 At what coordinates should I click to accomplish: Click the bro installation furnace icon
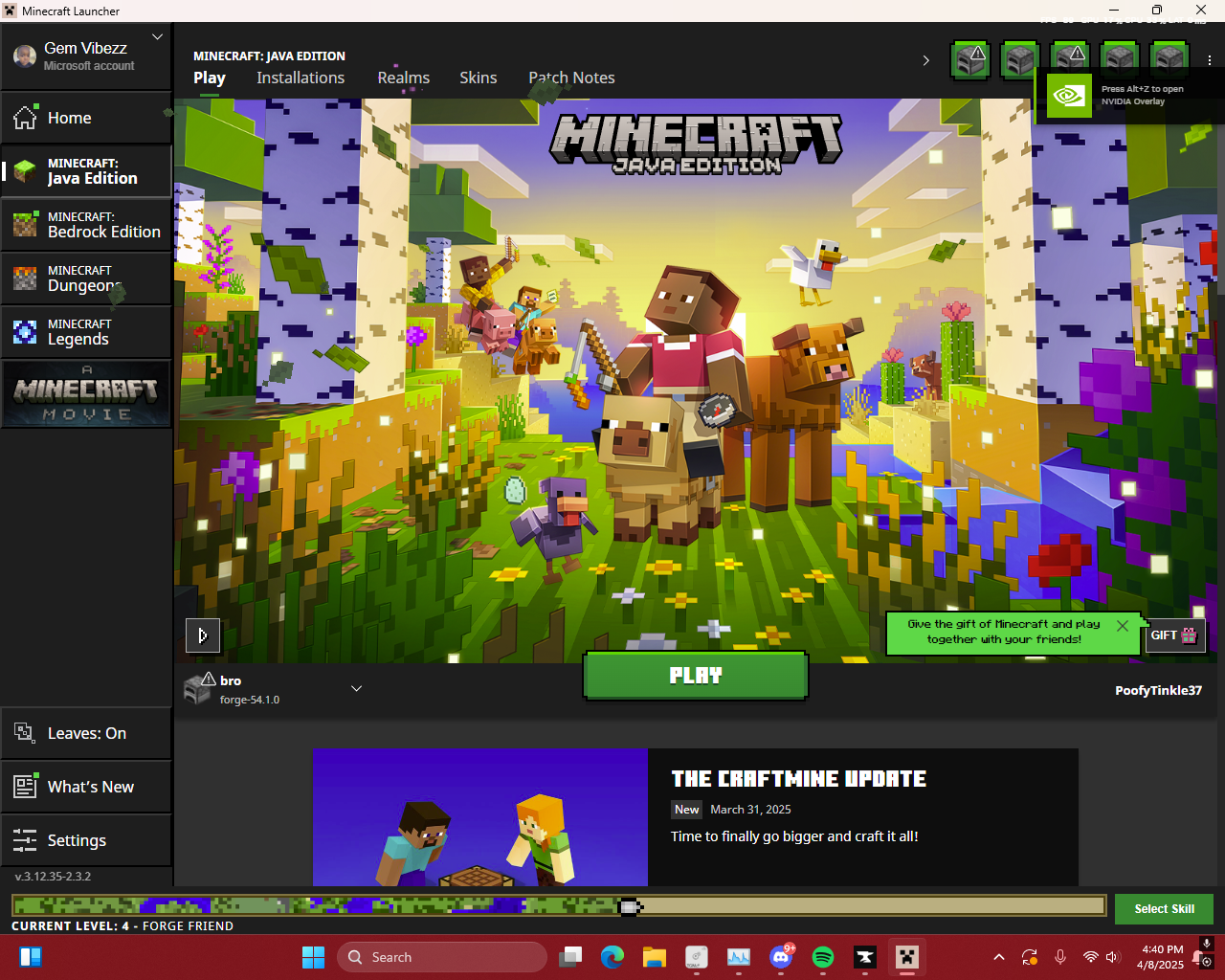(x=199, y=688)
